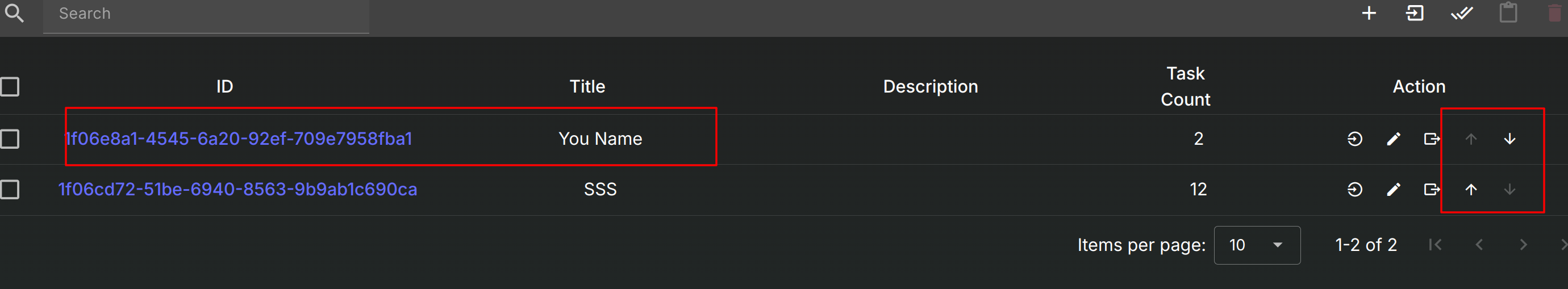Toggle the select-all header checkbox

[x=10, y=87]
